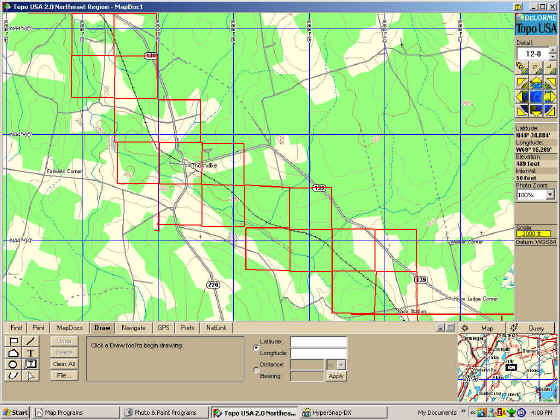Increase the Detail level with up arrow

[x=553, y=50]
